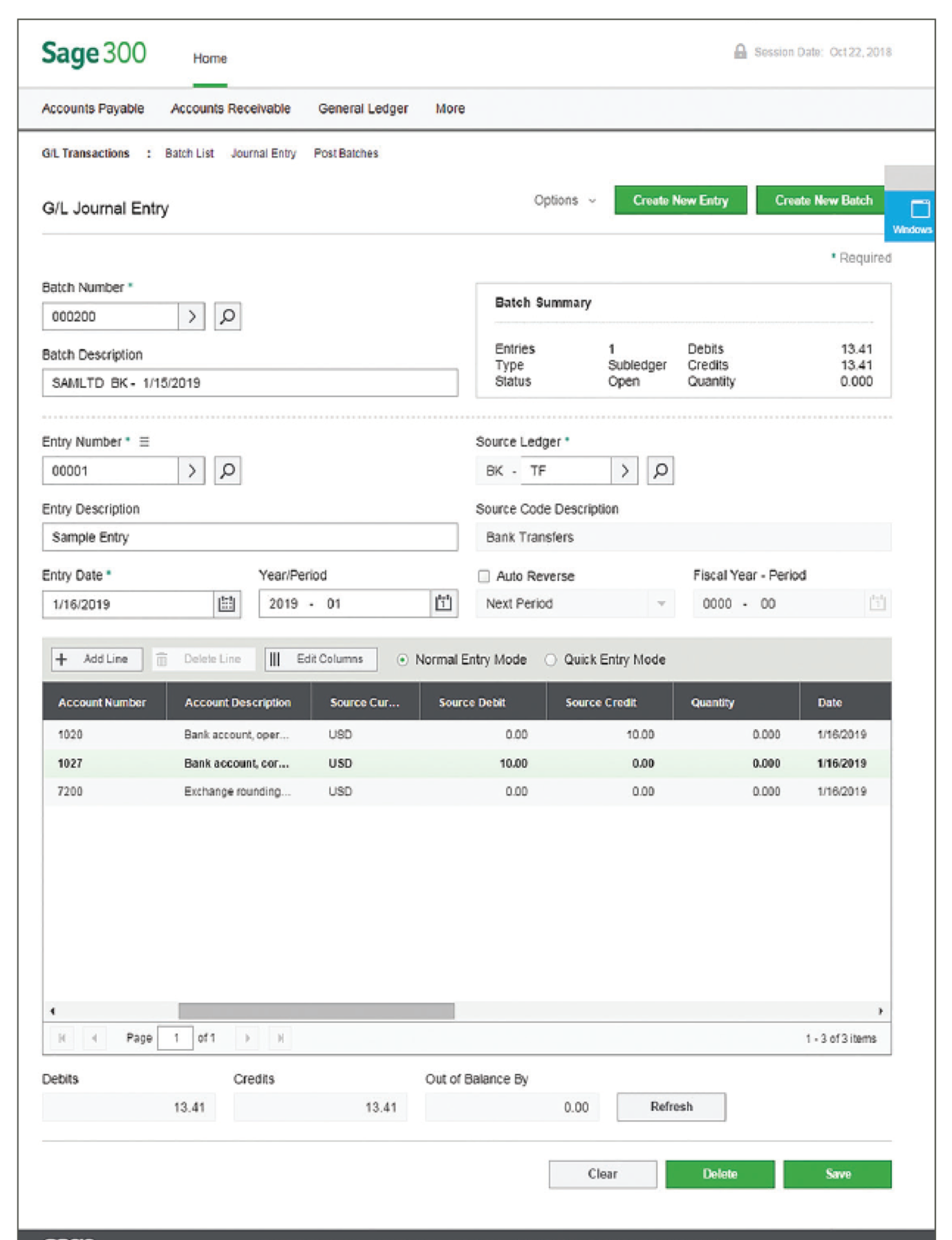952x1240 pixels.
Task: Click the horizontal scrollbar thumb in grid
Action: pyautogui.click(x=316, y=1011)
